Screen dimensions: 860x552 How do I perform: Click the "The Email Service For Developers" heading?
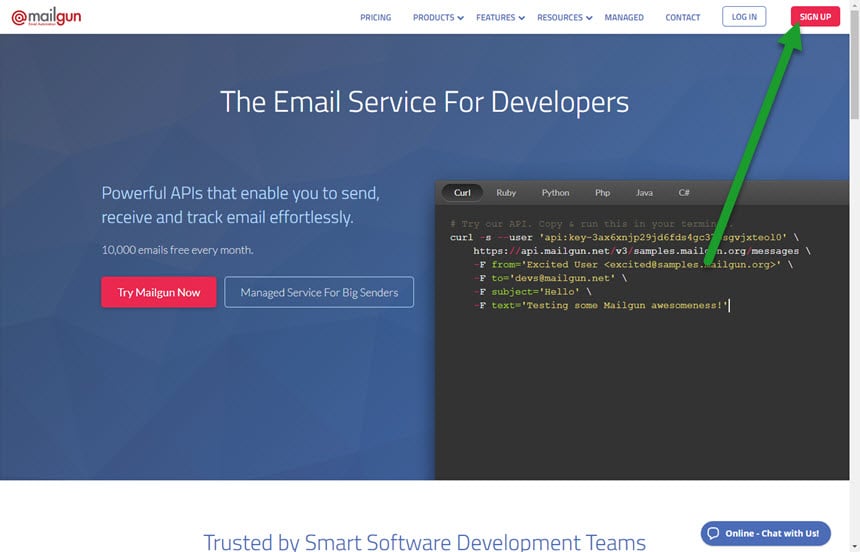click(425, 102)
